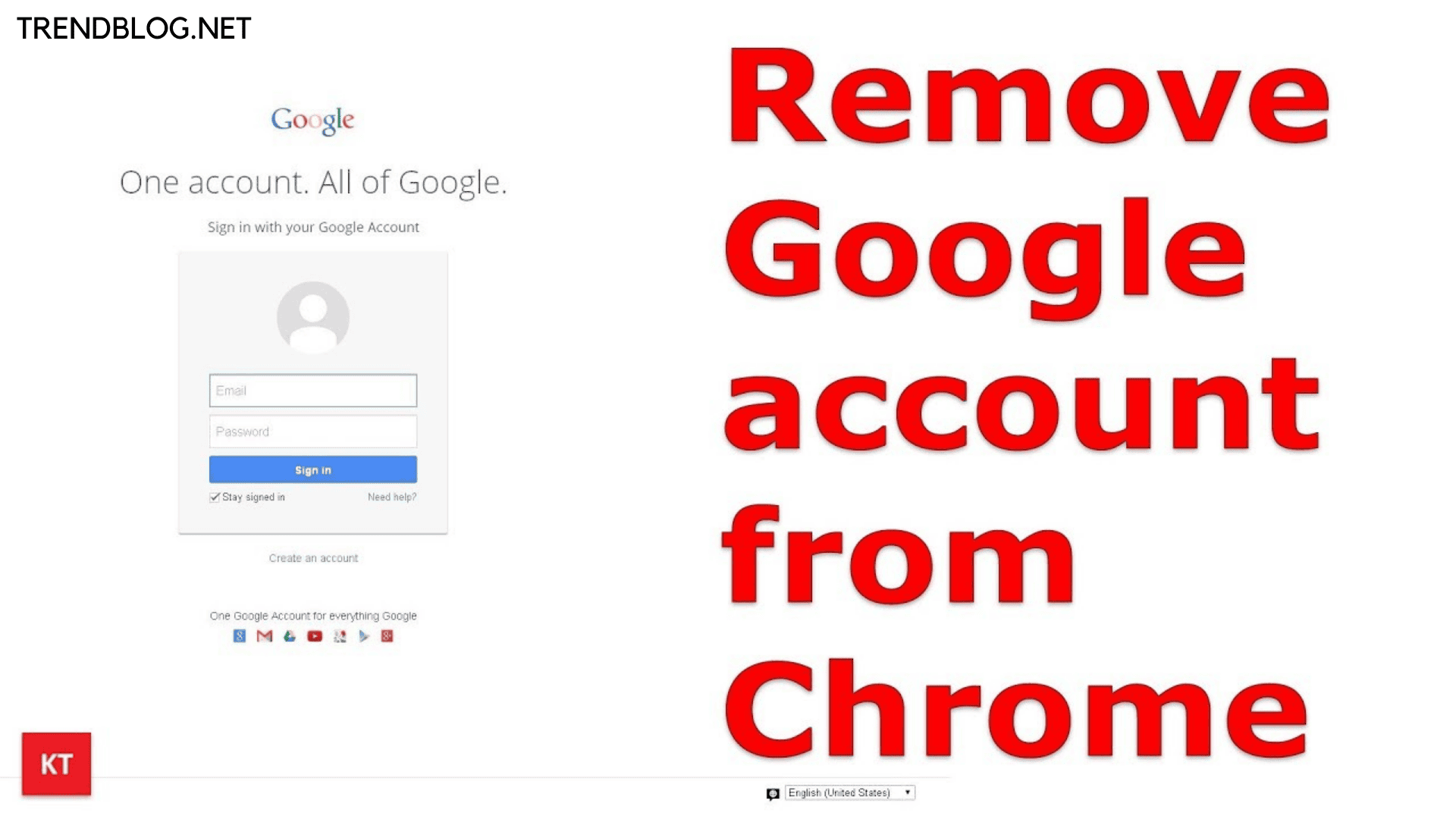The width and height of the screenshot is (1456, 819).
Task: Click the blue Sign in button
Action: (x=312, y=469)
